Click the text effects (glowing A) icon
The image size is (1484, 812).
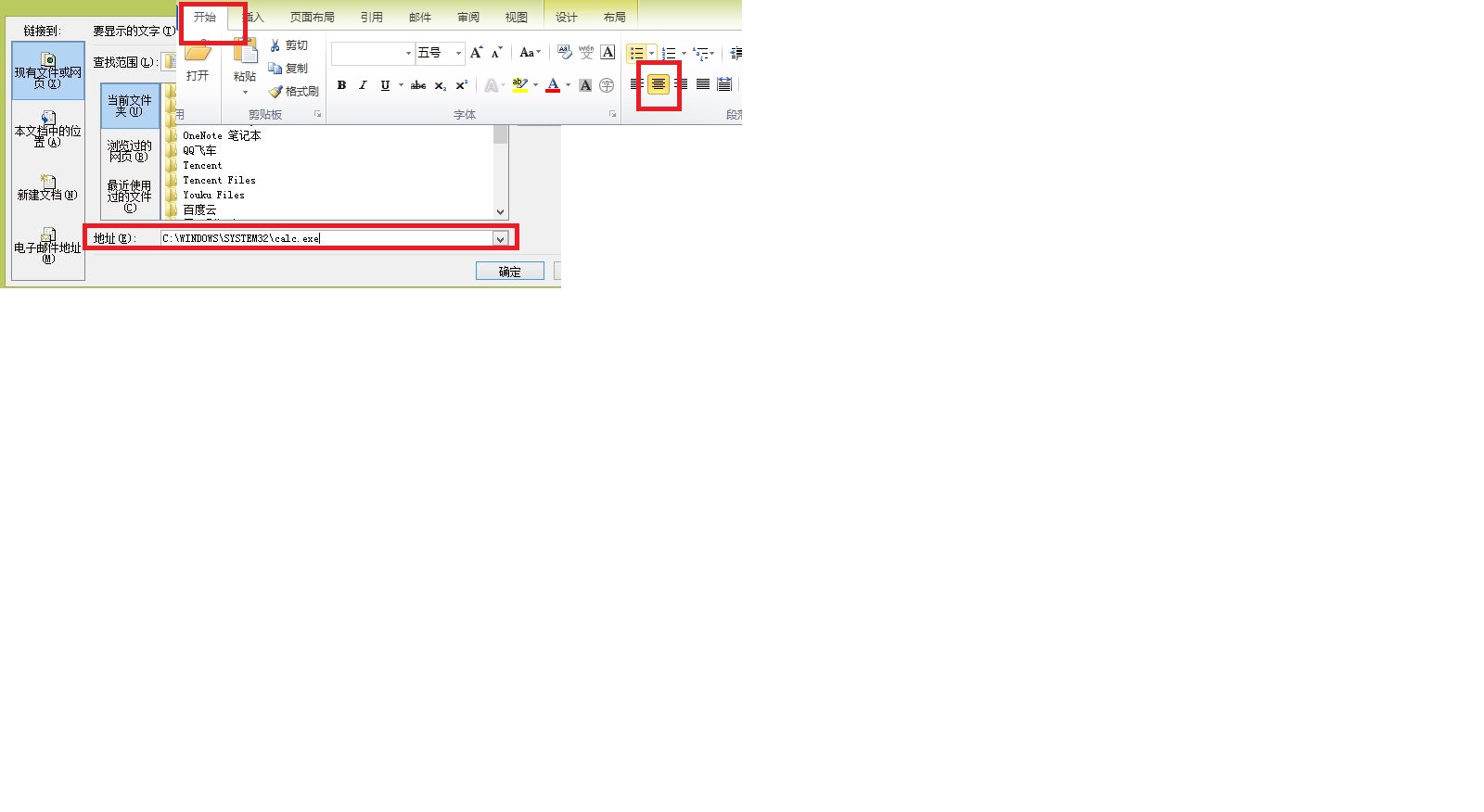492,85
